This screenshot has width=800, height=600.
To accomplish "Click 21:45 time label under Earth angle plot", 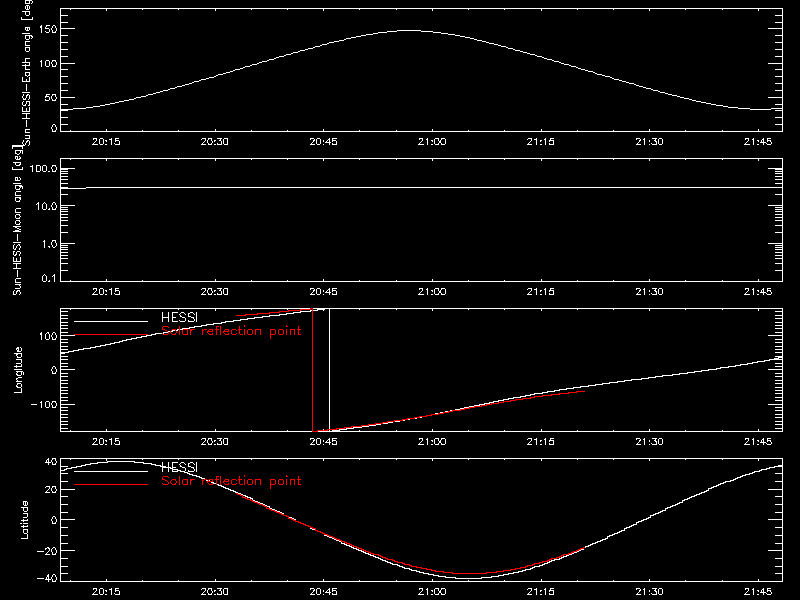I will [758, 142].
